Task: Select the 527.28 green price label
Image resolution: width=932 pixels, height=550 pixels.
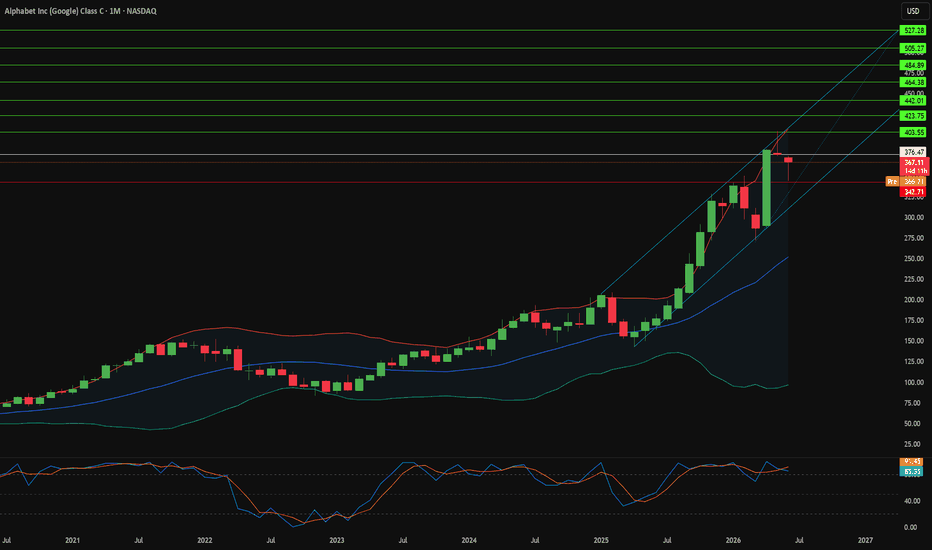Action: click(914, 30)
